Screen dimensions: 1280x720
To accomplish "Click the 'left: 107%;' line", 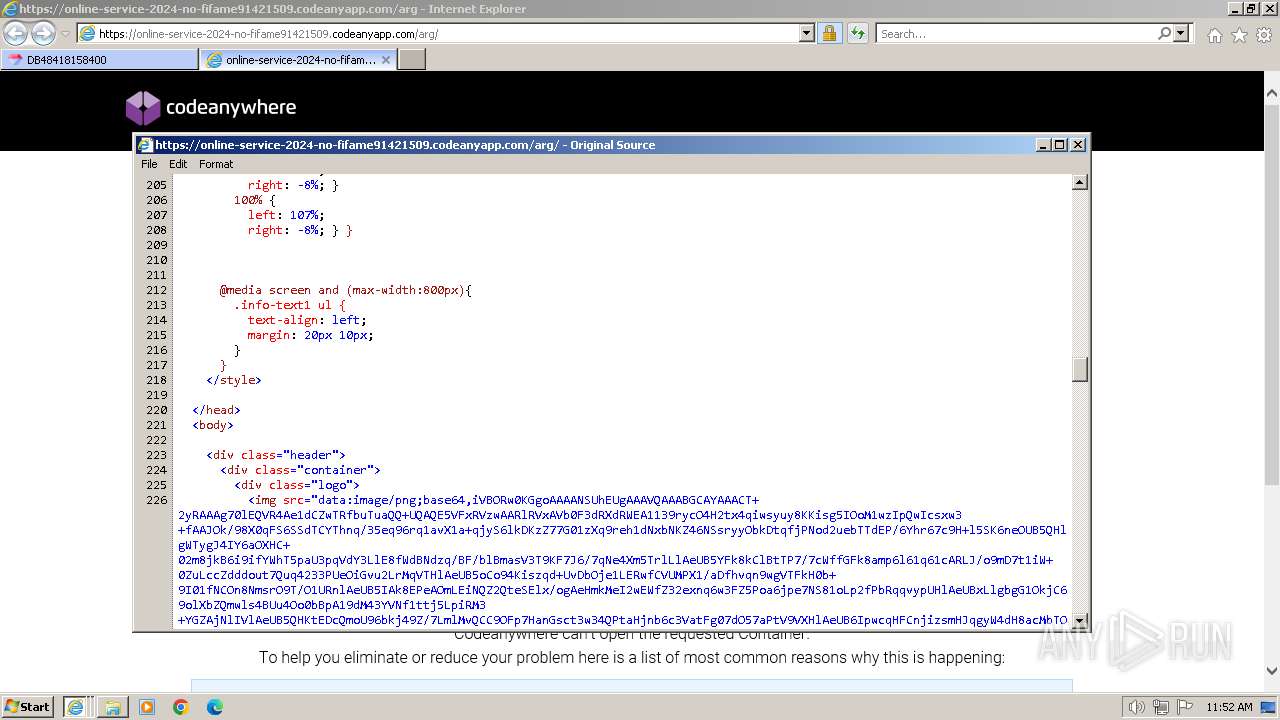I will click(x=286, y=215).
